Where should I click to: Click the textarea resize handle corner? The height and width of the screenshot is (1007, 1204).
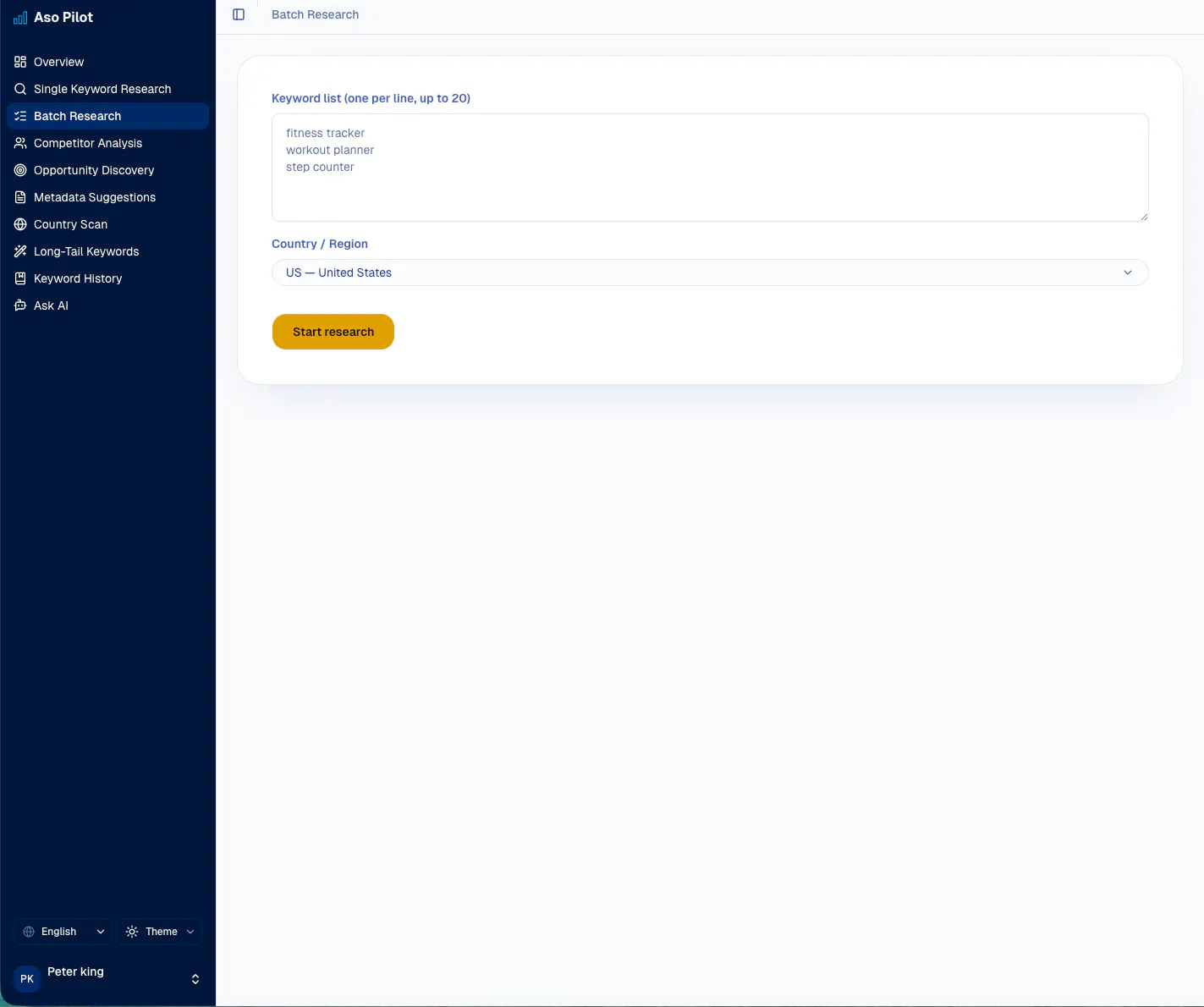tap(1144, 217)
